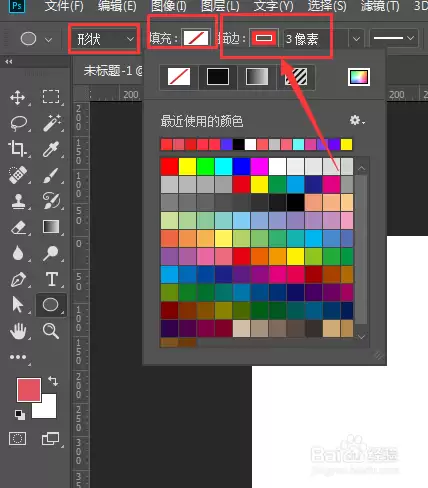Open the 填充 fill swatch picker
Image resolution: width=428 pixels, height=488 pixels.
point(196,38)
